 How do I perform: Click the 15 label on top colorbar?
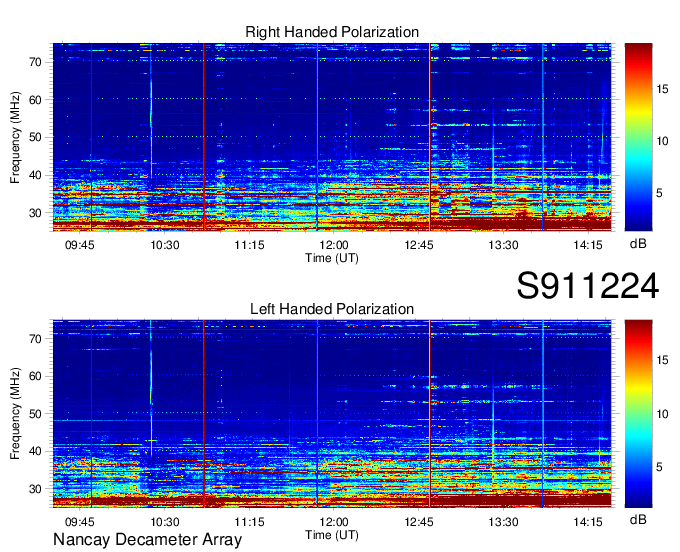click(663, 89)
